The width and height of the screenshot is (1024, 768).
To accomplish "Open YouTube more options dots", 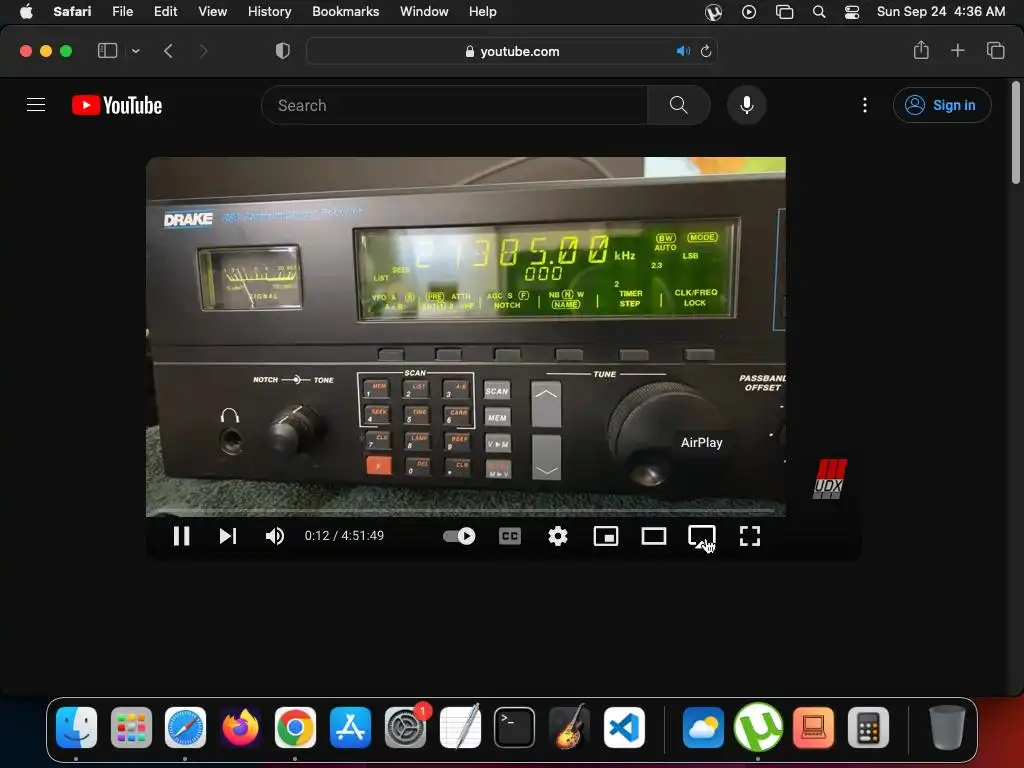I will point(865,105).
